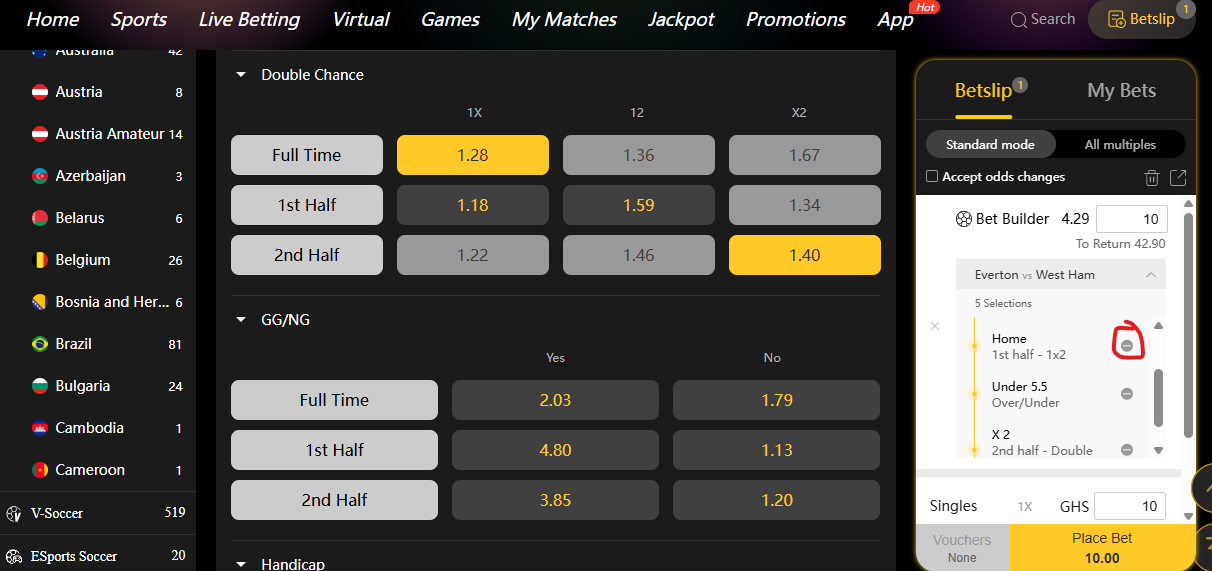This screenshot has width=1212, height=571.
Task: Switch to the My Bets tab
Action: pyautogui.click(x=1121, y=91)
